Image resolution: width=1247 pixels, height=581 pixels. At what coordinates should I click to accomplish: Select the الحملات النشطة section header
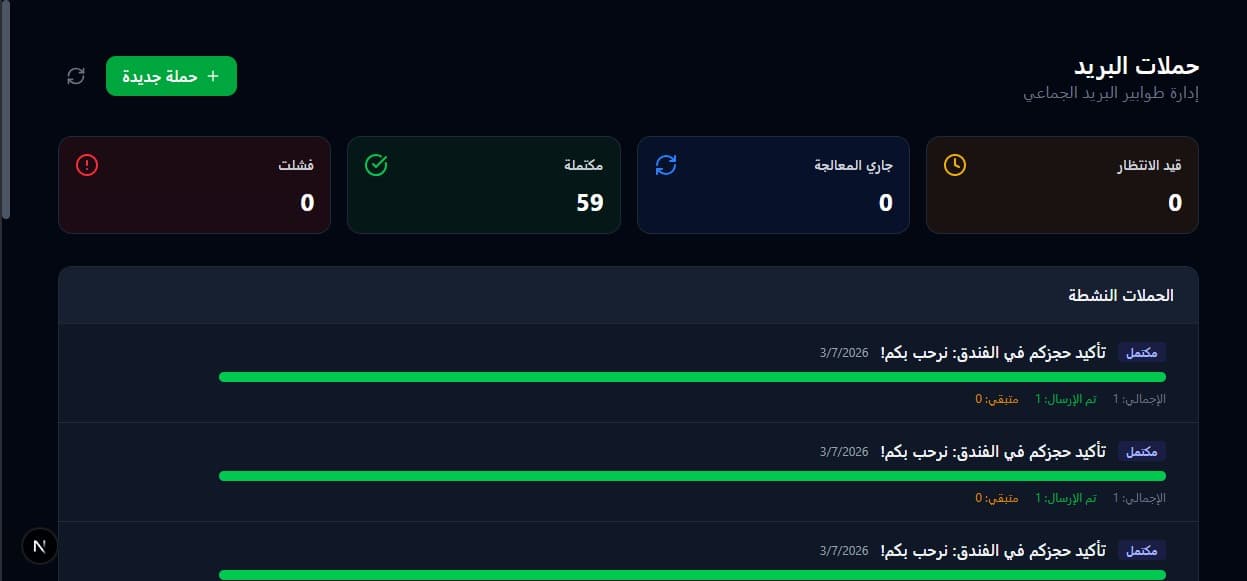(x=1121, y=295)
